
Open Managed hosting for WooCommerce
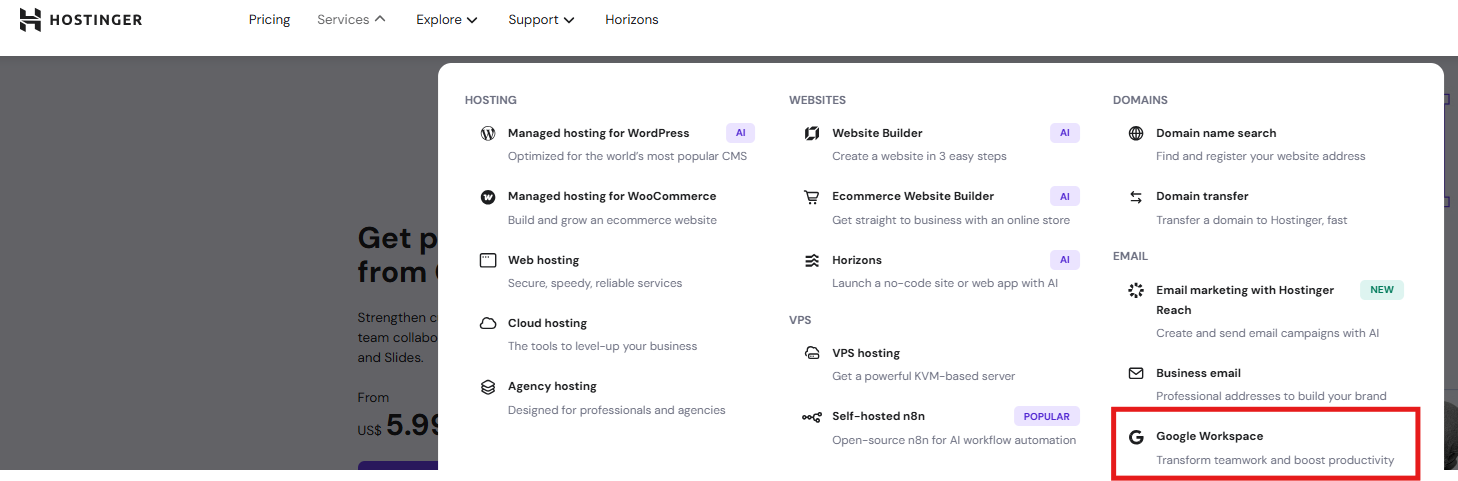click(612, 196)
